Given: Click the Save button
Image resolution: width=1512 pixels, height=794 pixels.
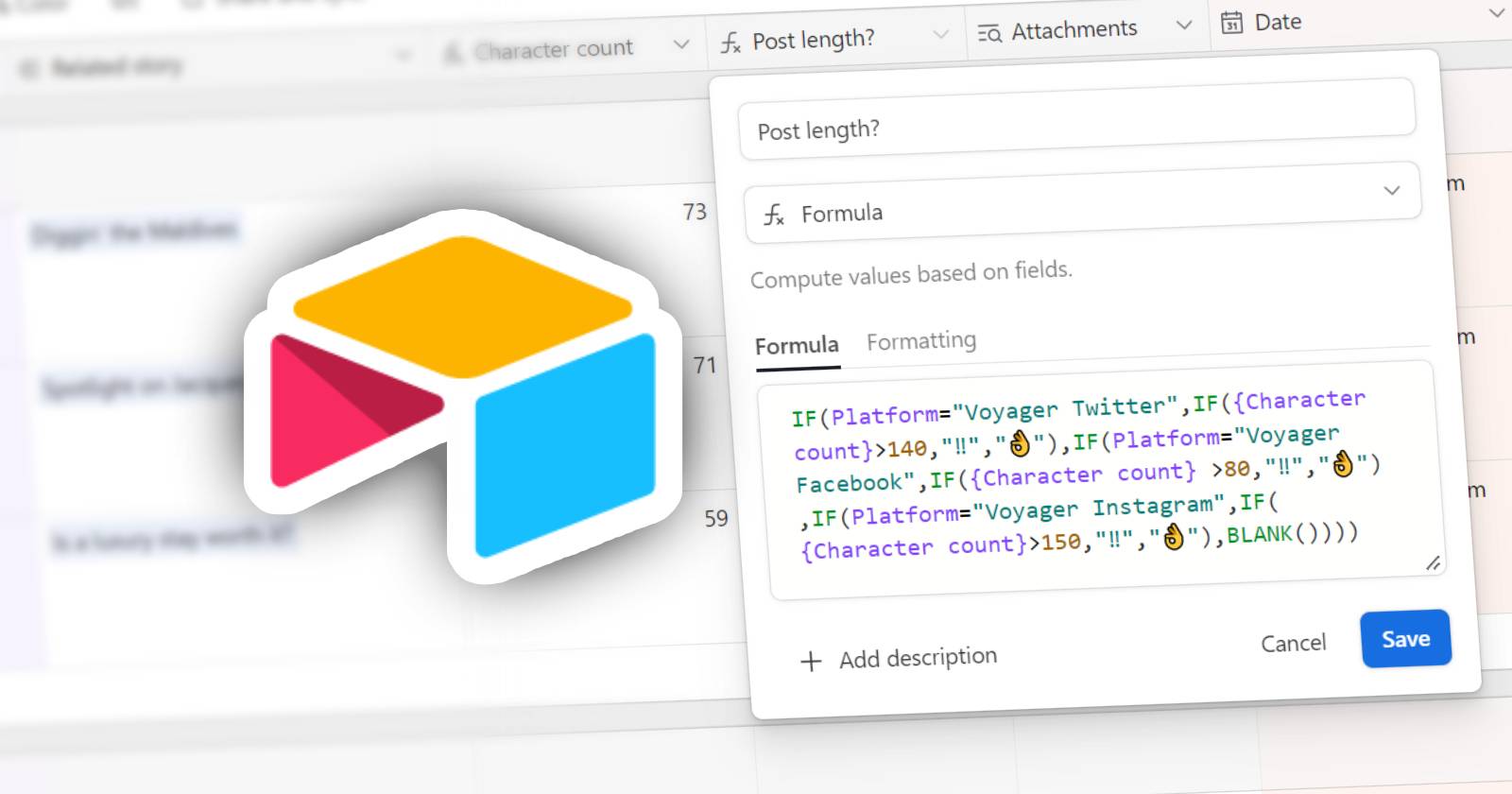Looking at the screenshot, I should [1405, 639].
